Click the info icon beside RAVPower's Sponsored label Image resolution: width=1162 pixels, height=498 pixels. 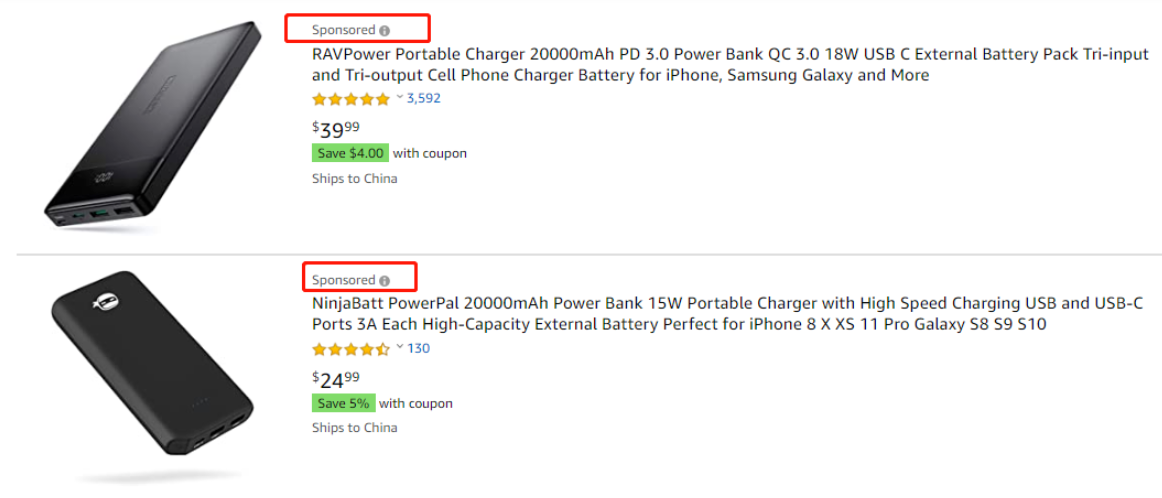(x=385, y=31)
